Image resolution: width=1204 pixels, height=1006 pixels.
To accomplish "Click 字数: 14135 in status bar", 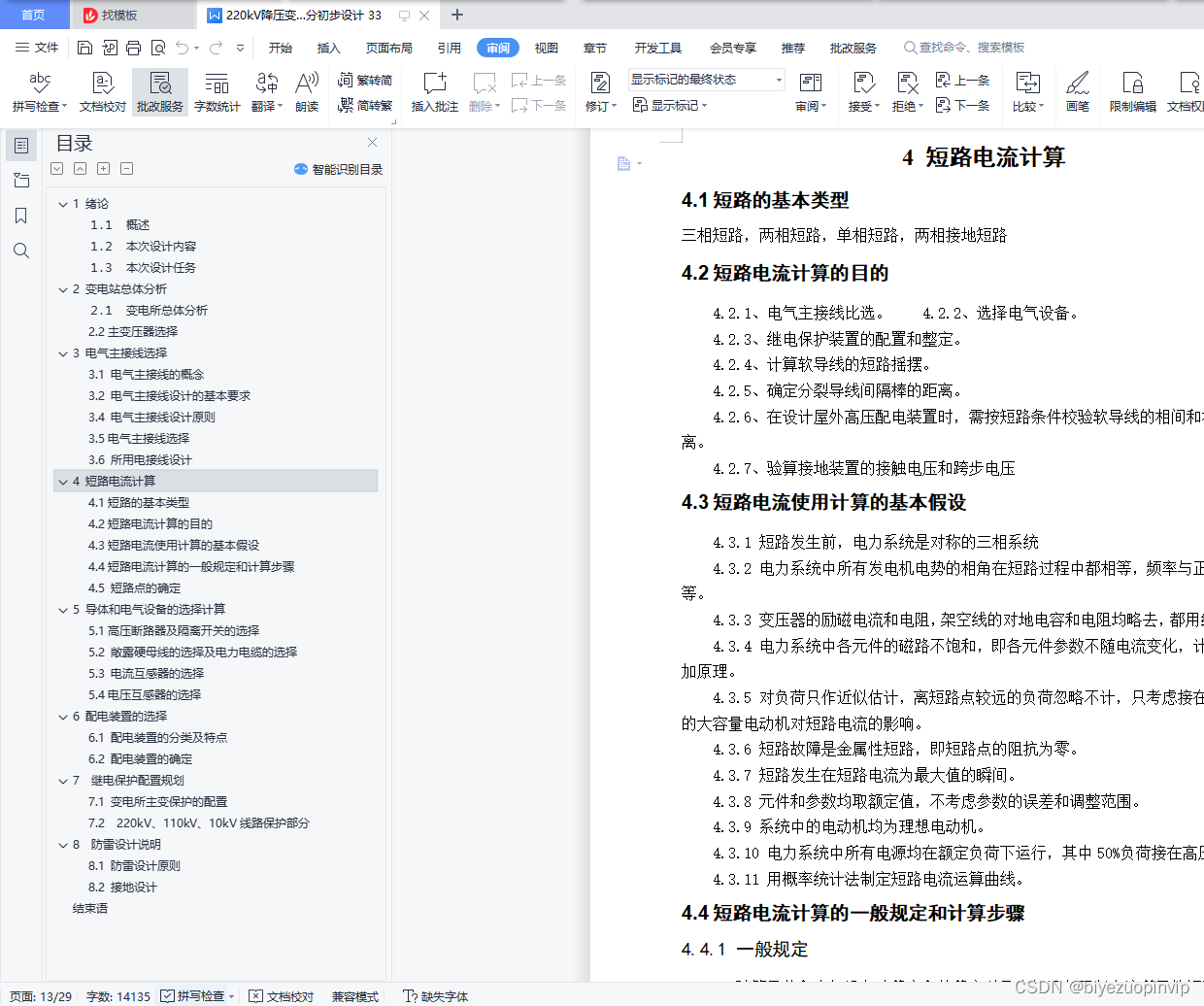I will 118,996.
